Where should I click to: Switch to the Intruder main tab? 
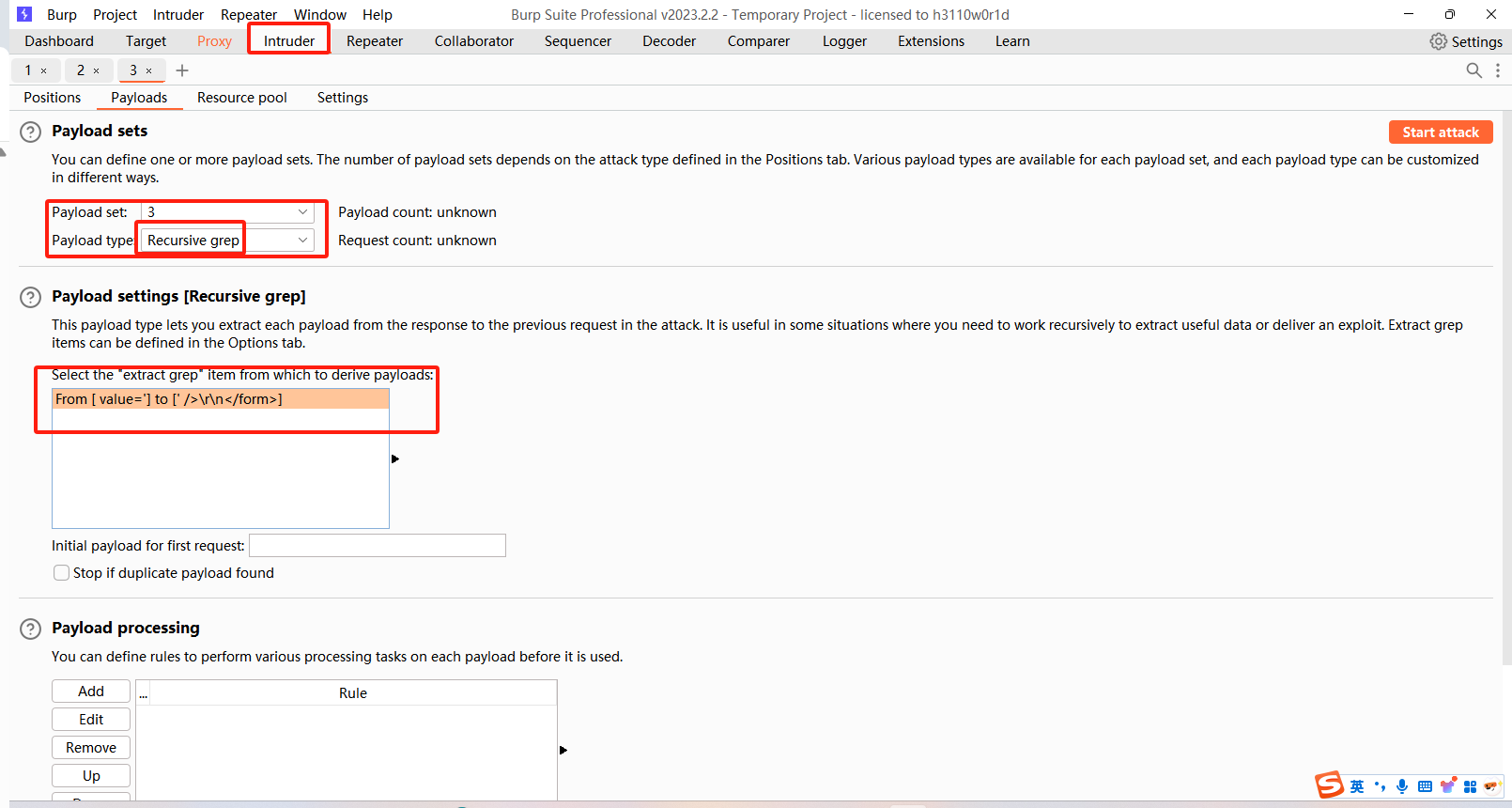pos(289,41)
